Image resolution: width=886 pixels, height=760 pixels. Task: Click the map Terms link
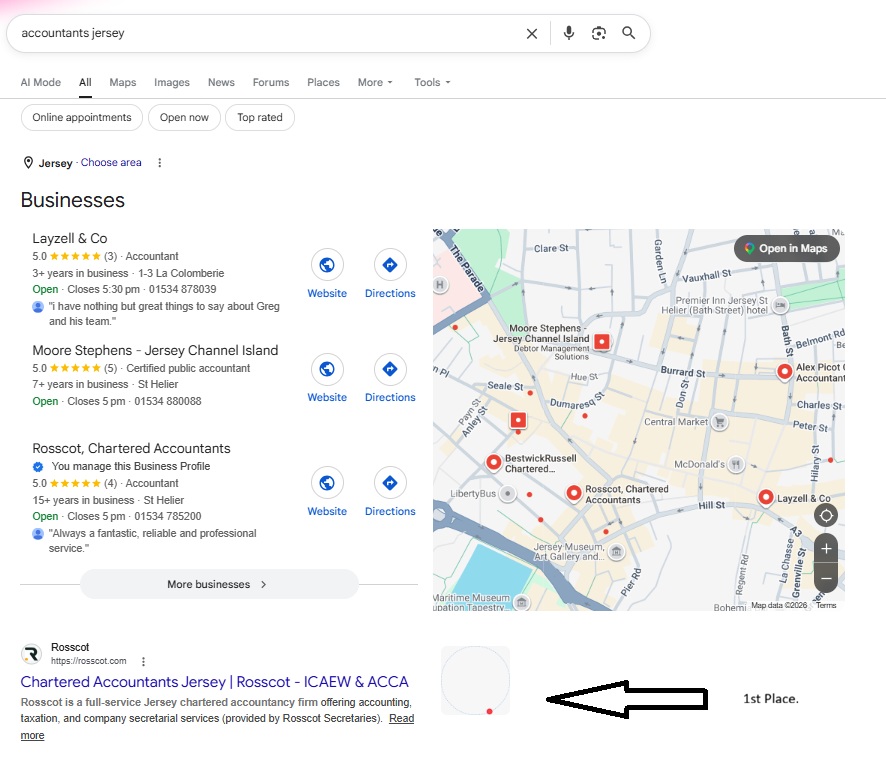point(826,605)
